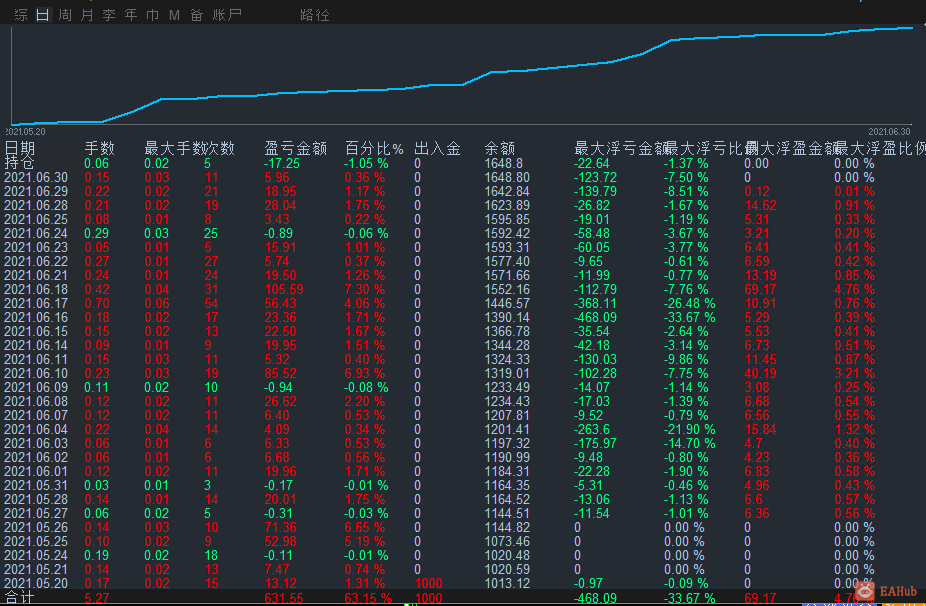Click the 2021.05.20 chart start date
Viewport: 926px width, 606px height.
(25, 132)
